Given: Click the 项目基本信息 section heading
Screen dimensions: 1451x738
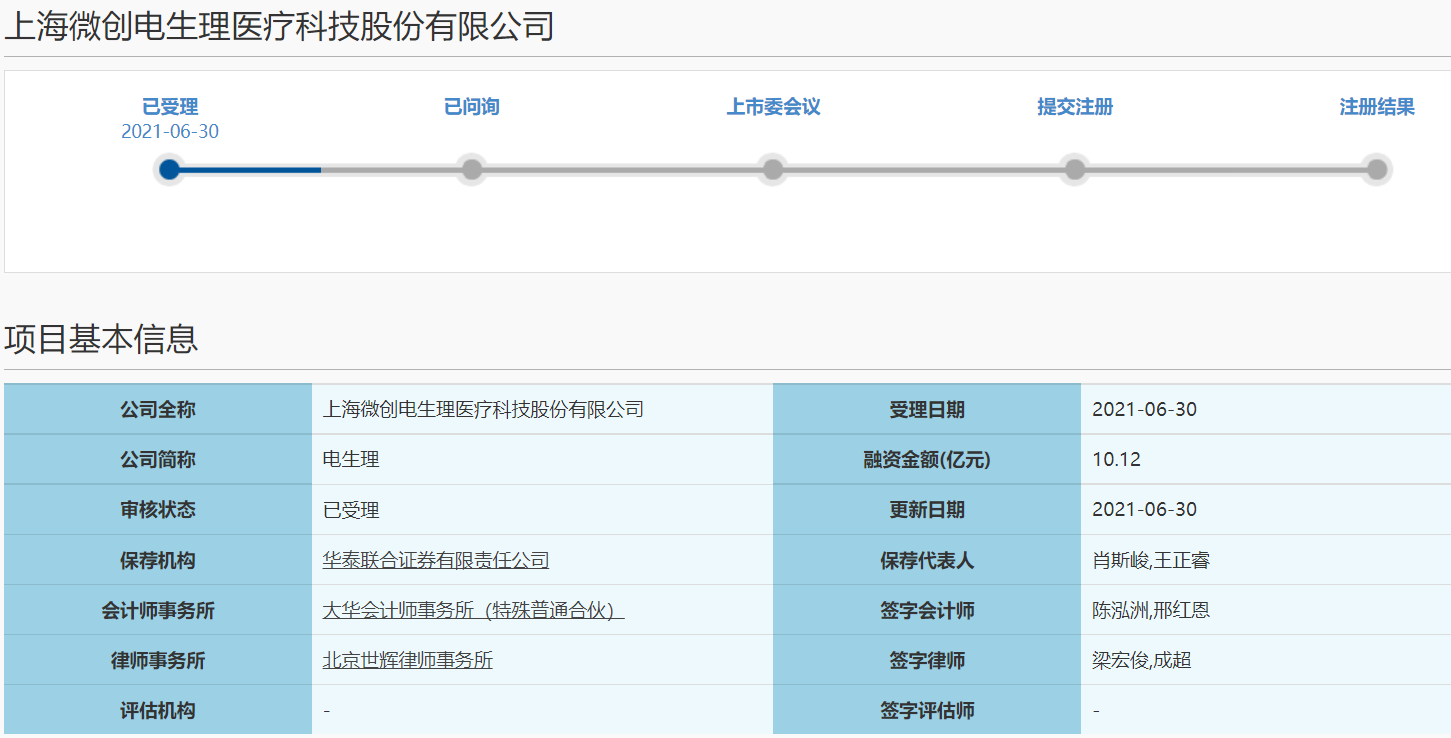Looking at the screenshot, I should pyautogui.click(x=101, y=339).
